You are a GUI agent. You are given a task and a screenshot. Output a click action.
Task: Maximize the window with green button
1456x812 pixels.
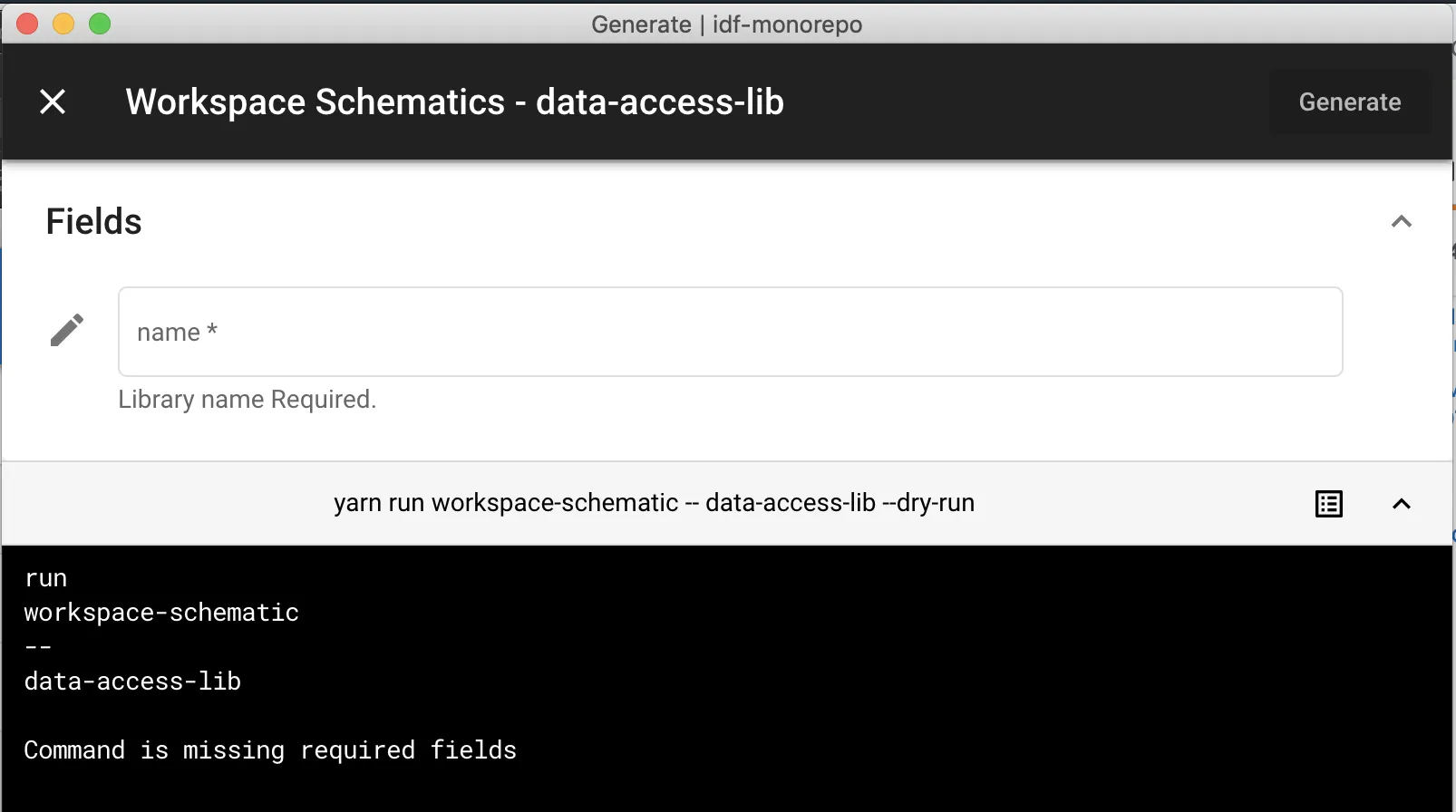(100, 24)
